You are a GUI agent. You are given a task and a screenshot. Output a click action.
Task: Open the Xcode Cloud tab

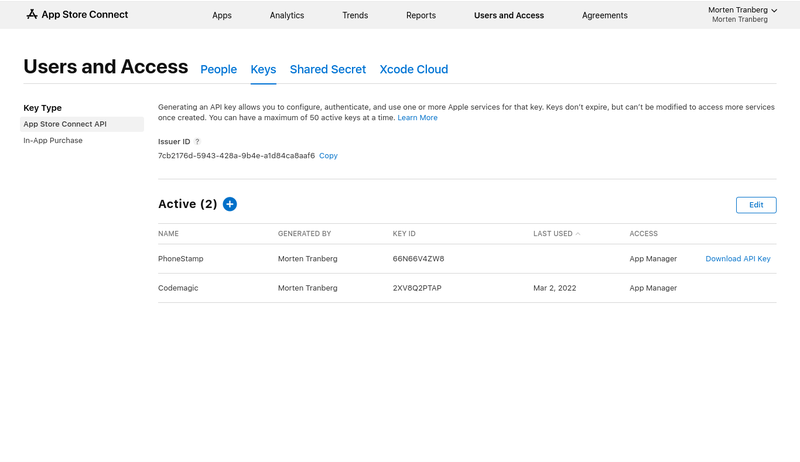coord(414,69)
